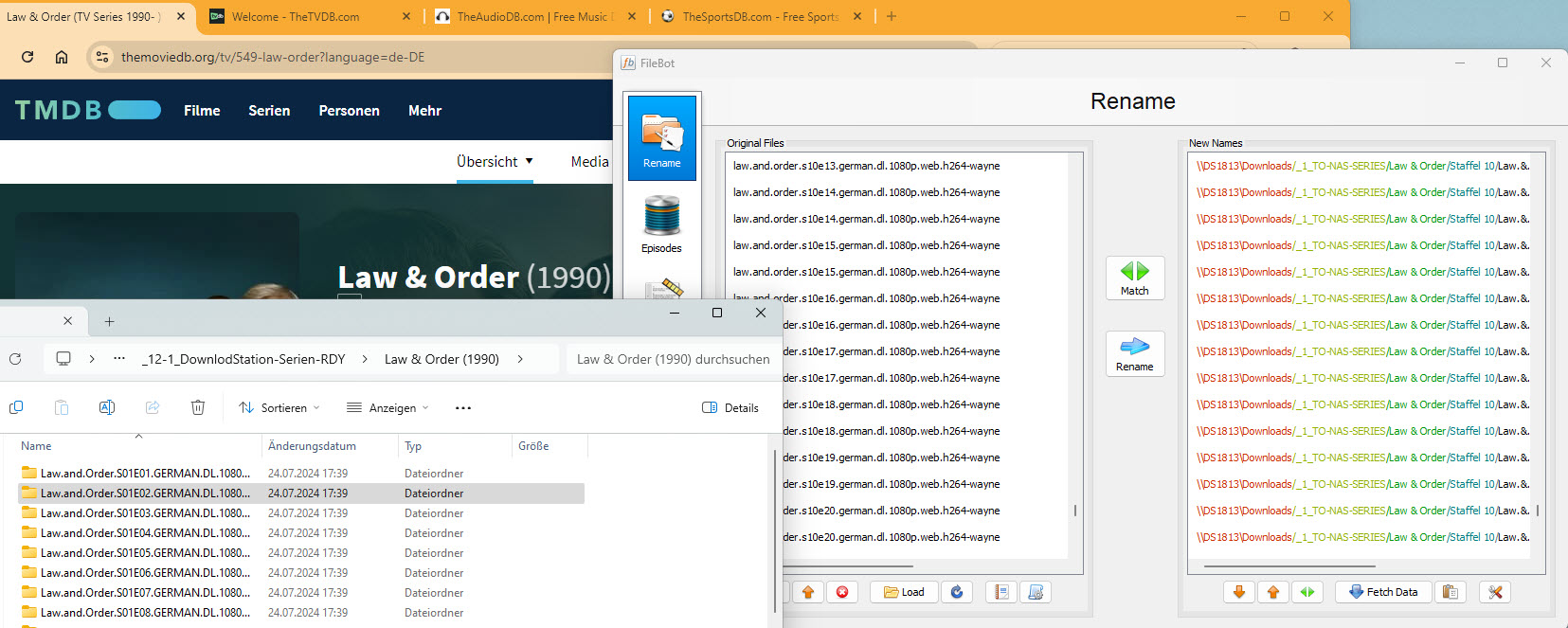Screen dimensions: 1568x628
Task: Open a new Explorer tab with plus
Action: point(109,321)
